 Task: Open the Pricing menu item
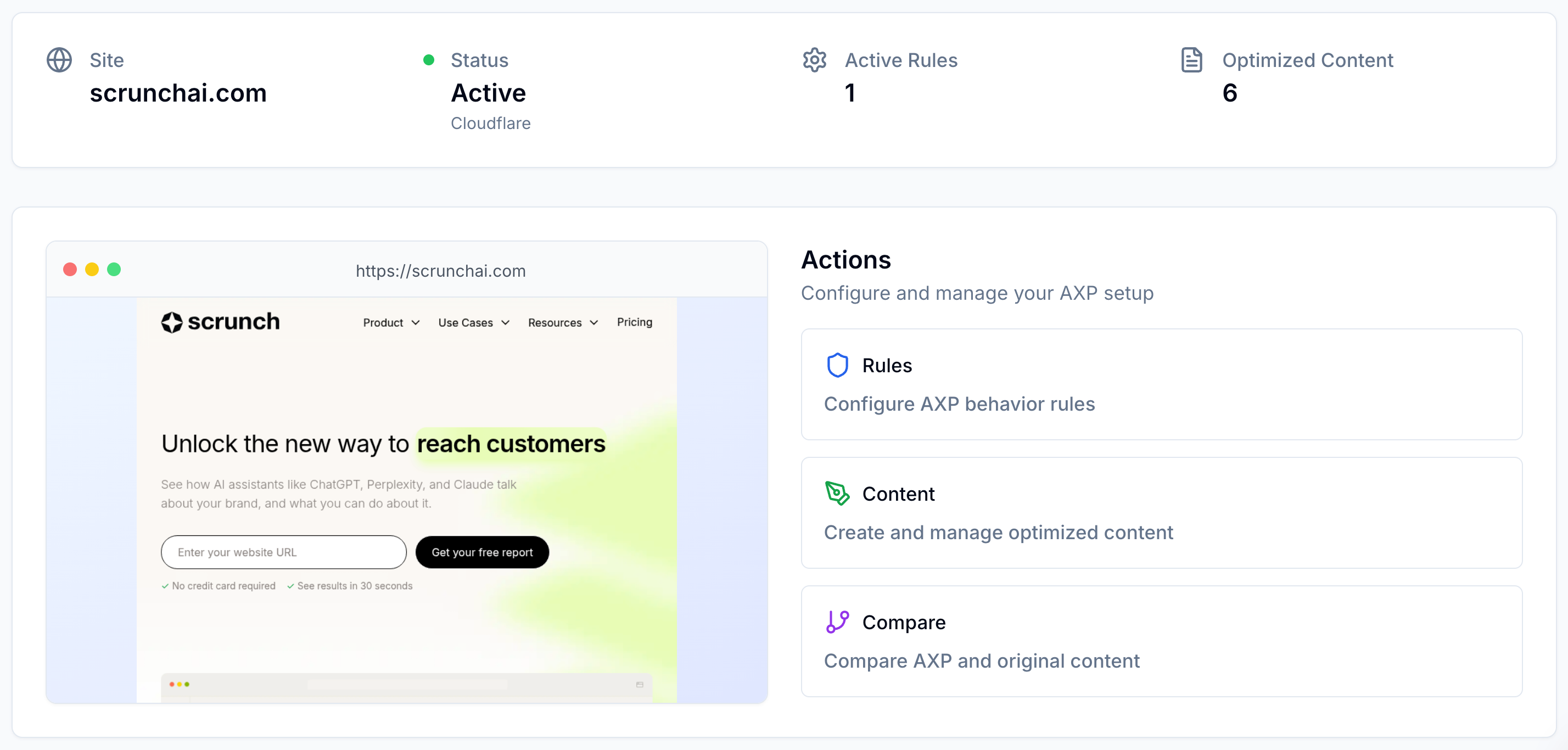pos(634,322)
